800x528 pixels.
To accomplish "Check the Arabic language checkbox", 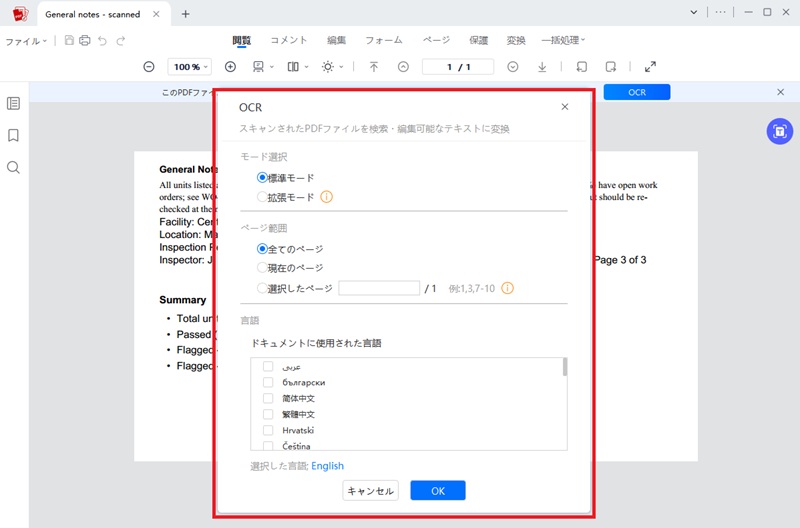I will [x=268, y=366].
